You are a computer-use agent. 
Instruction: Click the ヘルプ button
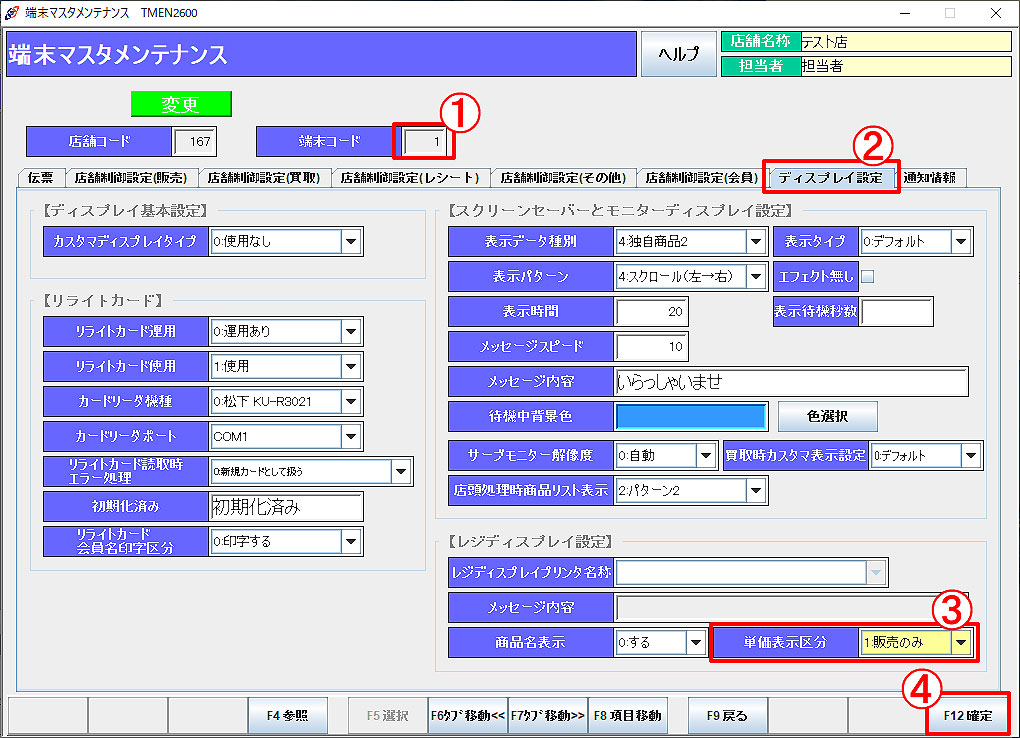click(x=679, y=54)
